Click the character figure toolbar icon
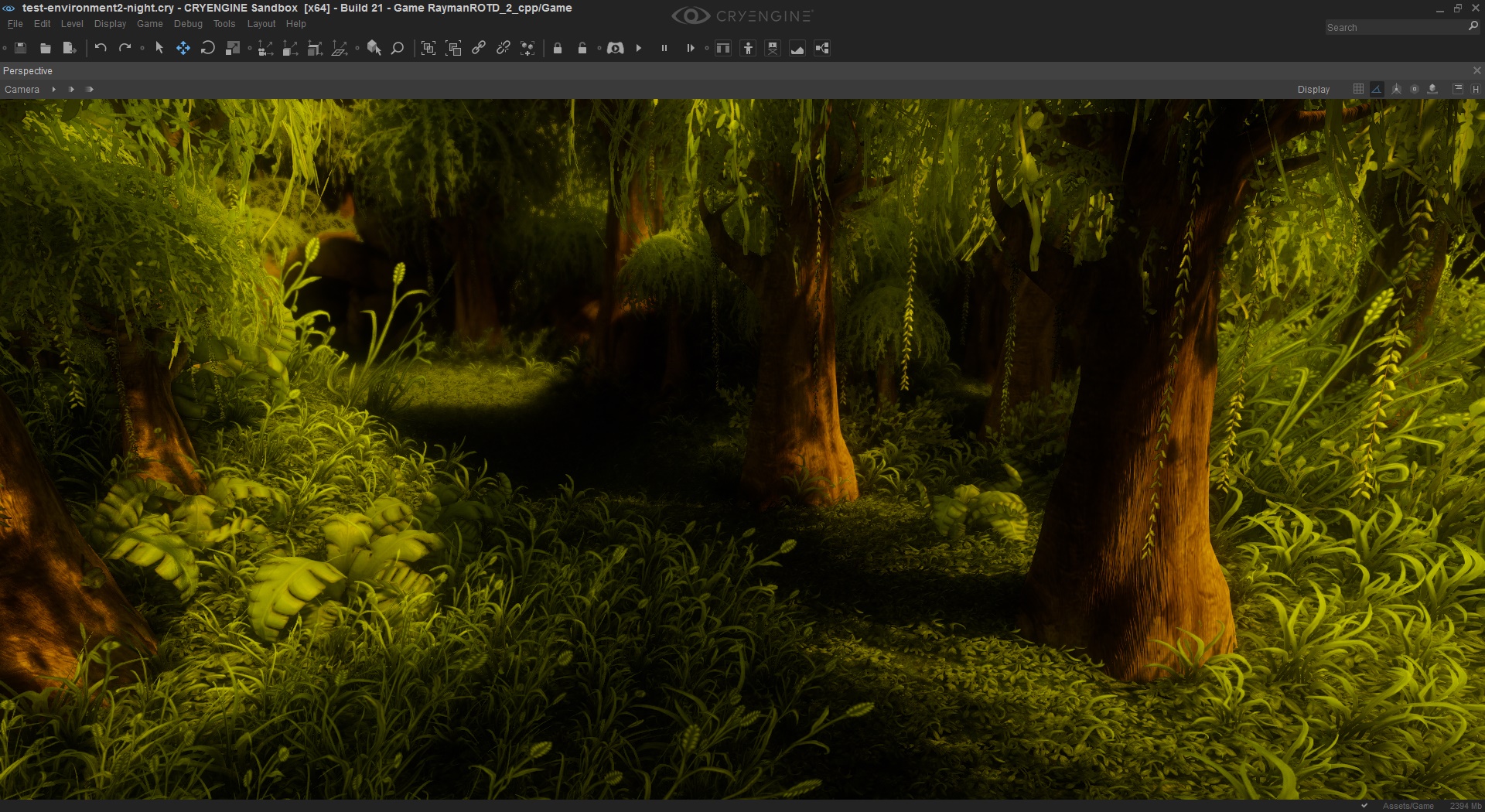 [x=748, y=48]
